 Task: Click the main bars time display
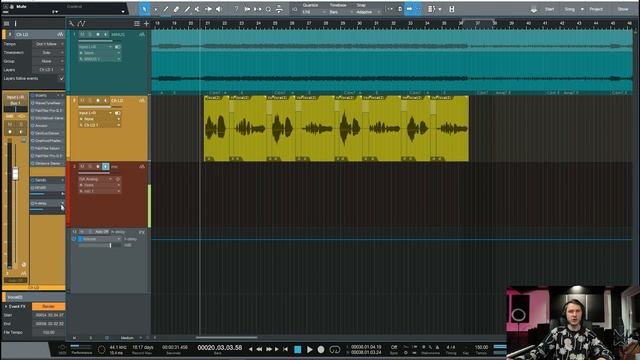(220, 348)
